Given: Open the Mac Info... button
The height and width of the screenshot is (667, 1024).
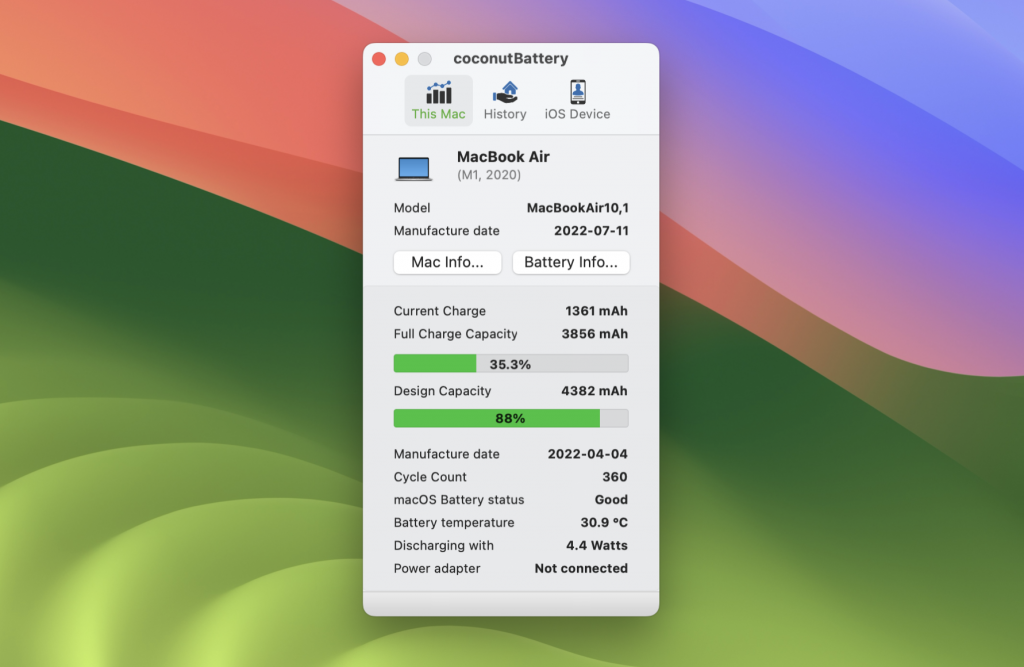Looking at the screenshot, I should coord(447,263).
